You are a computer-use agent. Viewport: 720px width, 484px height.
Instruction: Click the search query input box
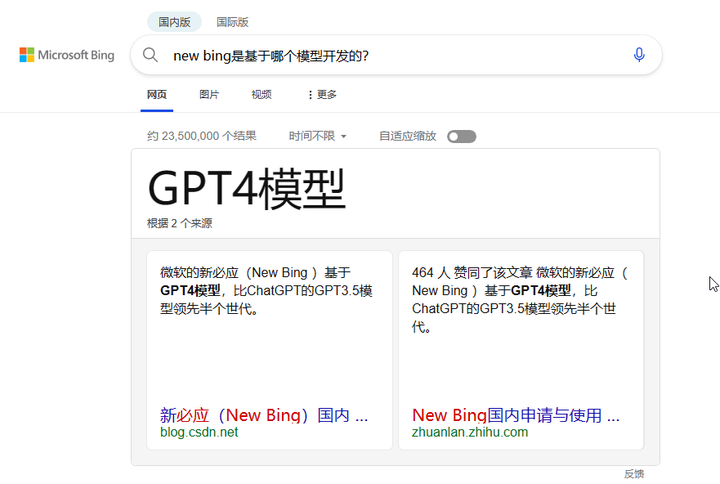396,55
